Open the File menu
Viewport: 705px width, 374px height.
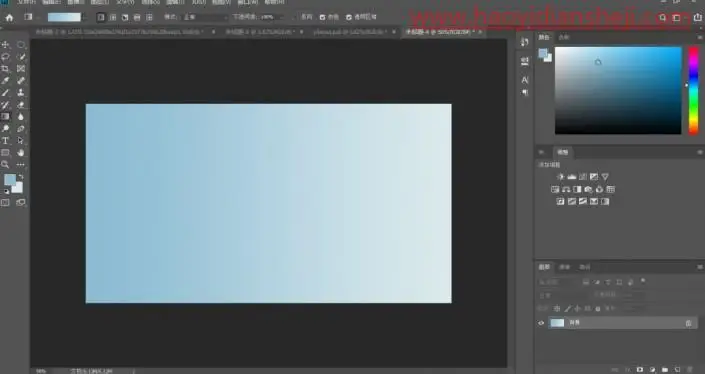[26, 2]
